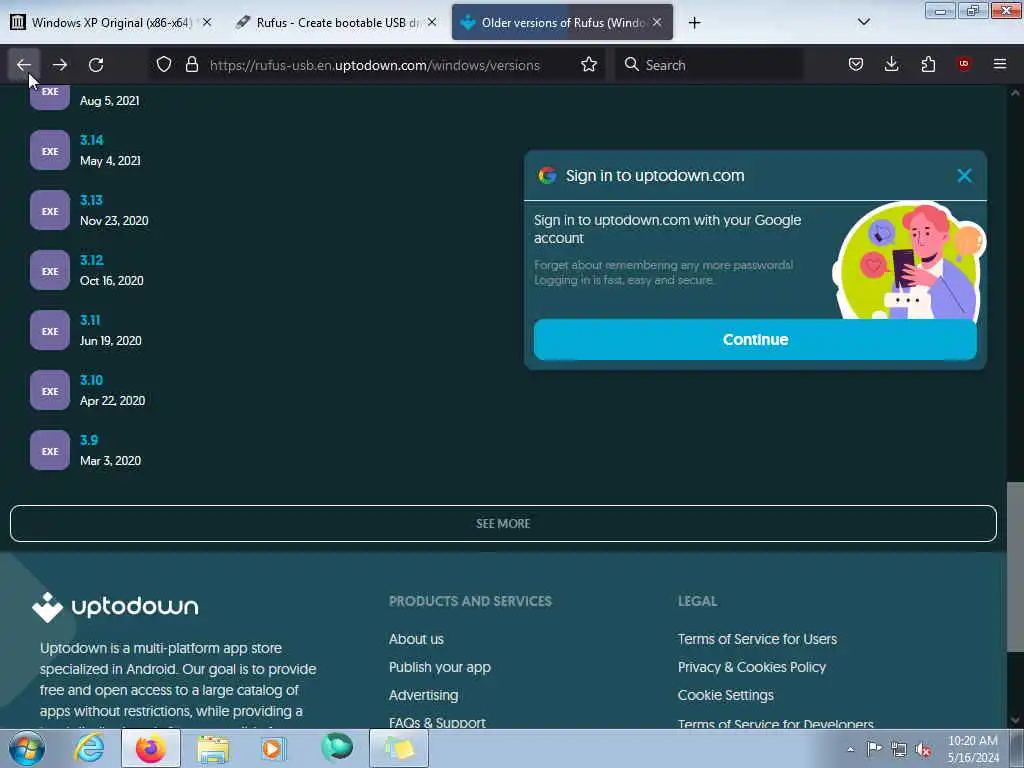Open a new browser tab
Viewport: 1024px width, 768px height.
point(695,23)
